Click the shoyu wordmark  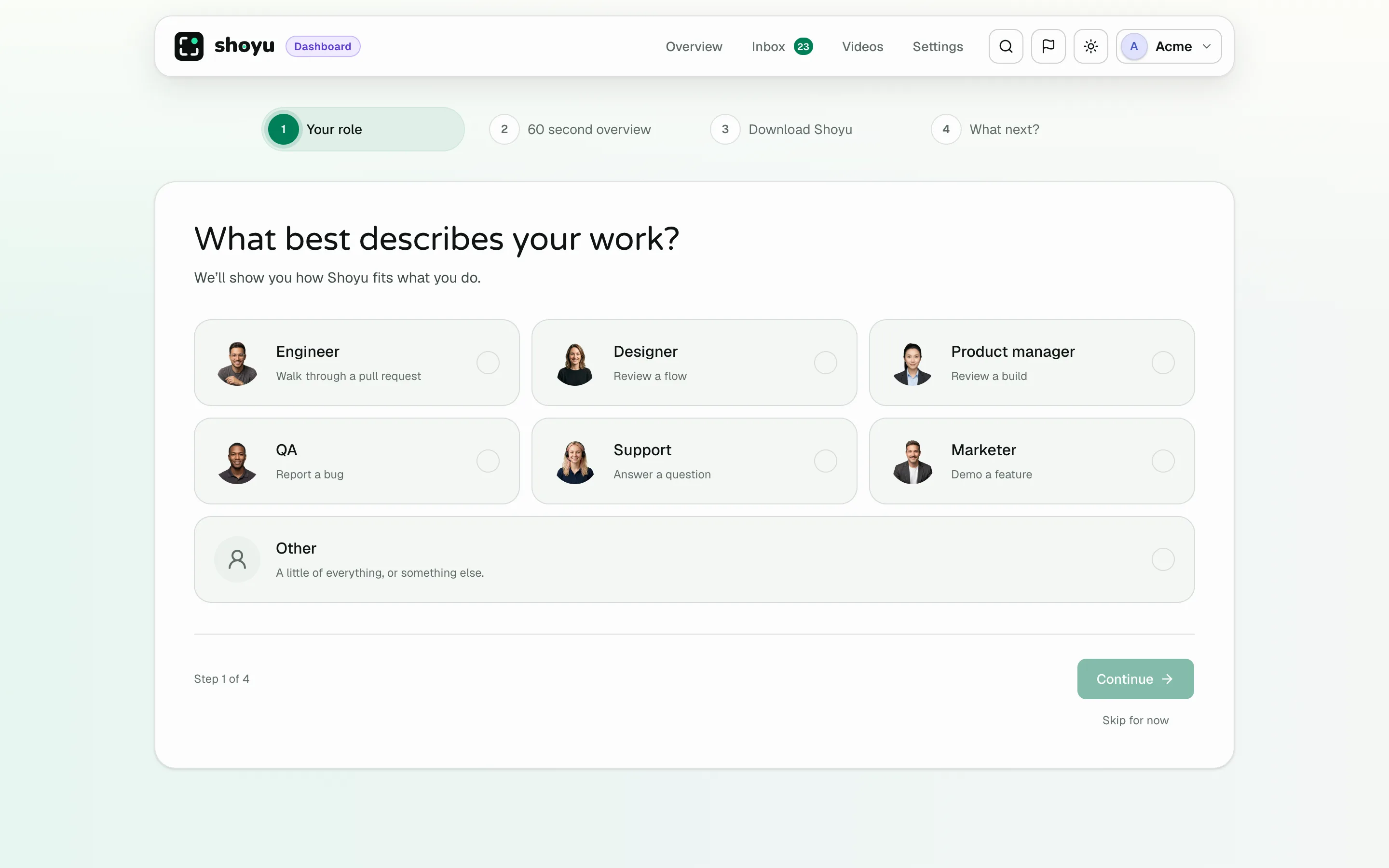point(244,45)
